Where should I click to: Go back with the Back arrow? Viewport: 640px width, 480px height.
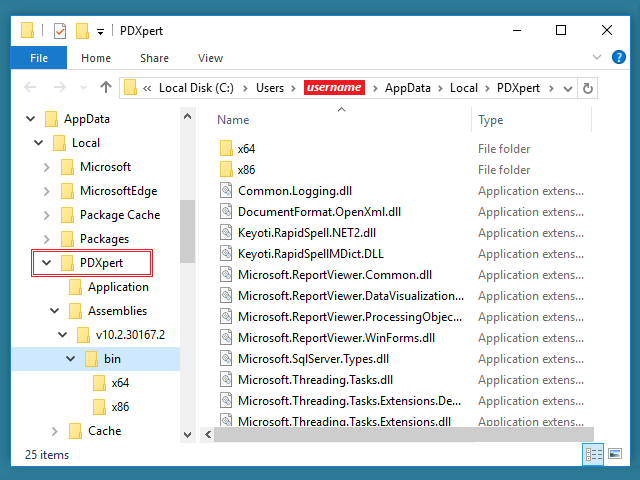(30, 87)
